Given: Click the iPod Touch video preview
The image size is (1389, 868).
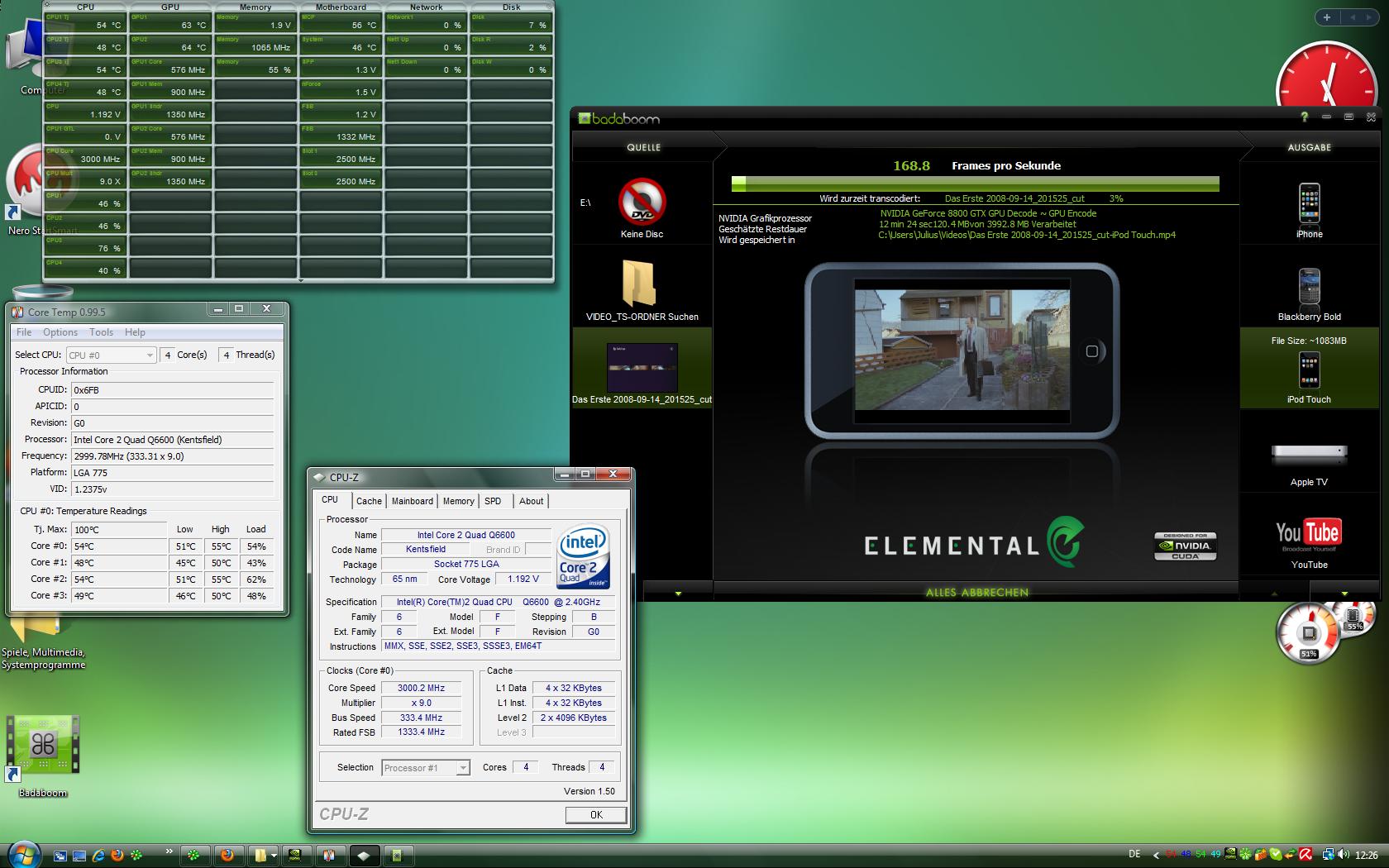Looking at the screenshot, I should [962, 351].
